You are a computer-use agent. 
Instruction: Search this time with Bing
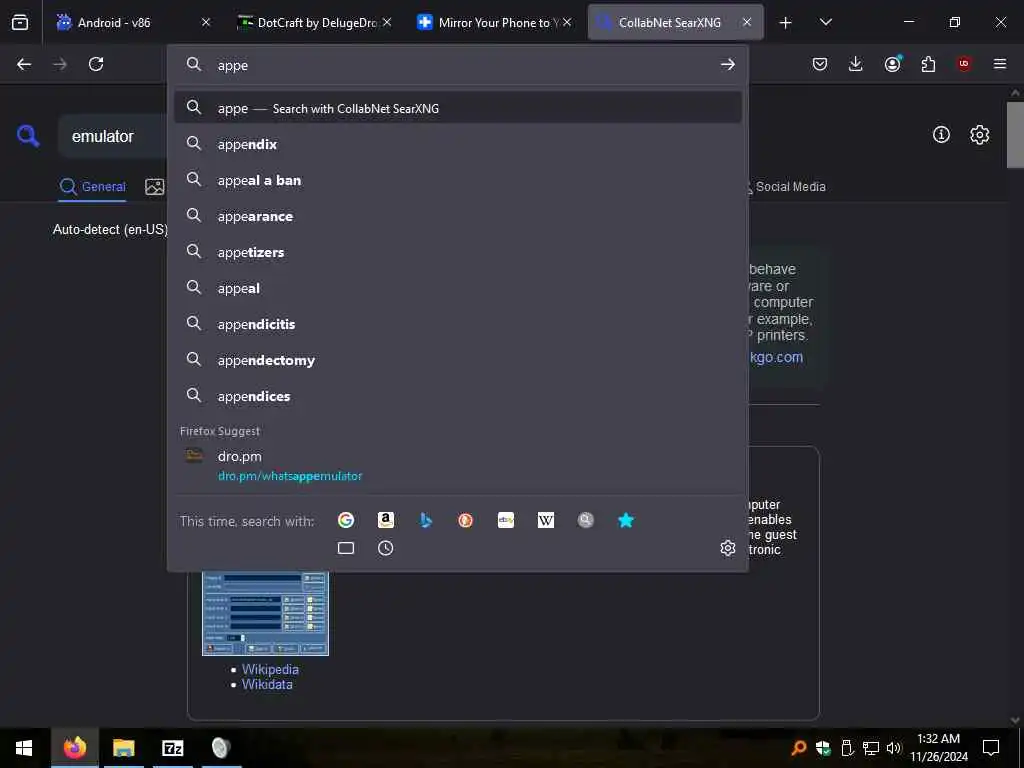(x=426, y=520)
